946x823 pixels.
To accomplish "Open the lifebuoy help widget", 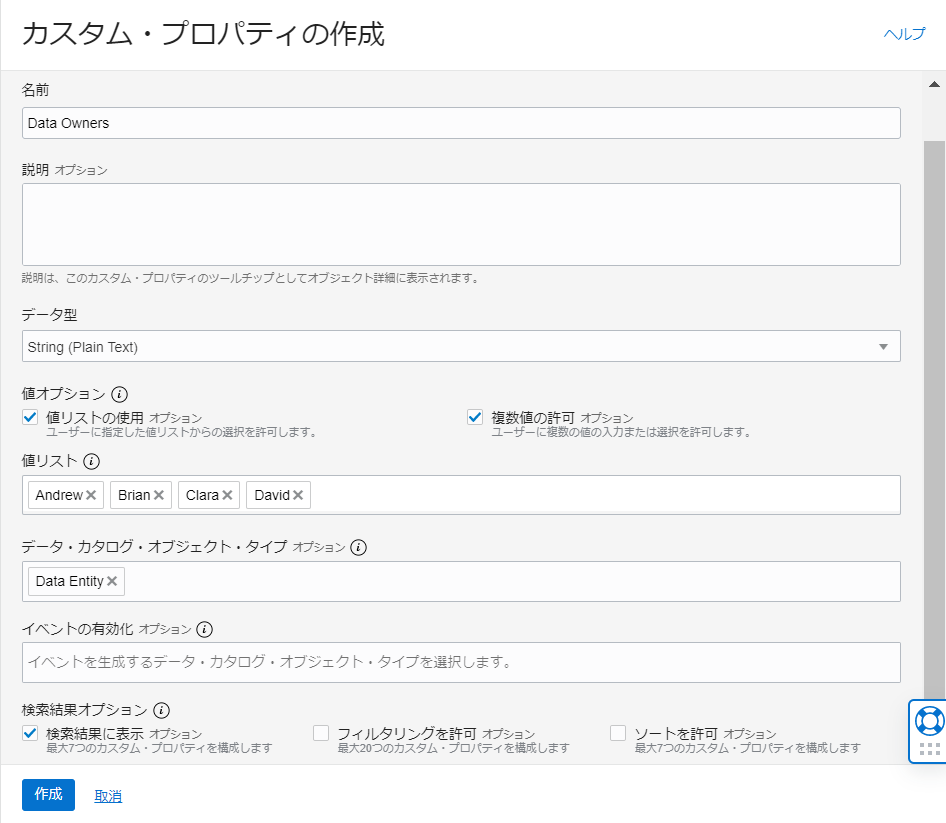I will tap(929, 720).
